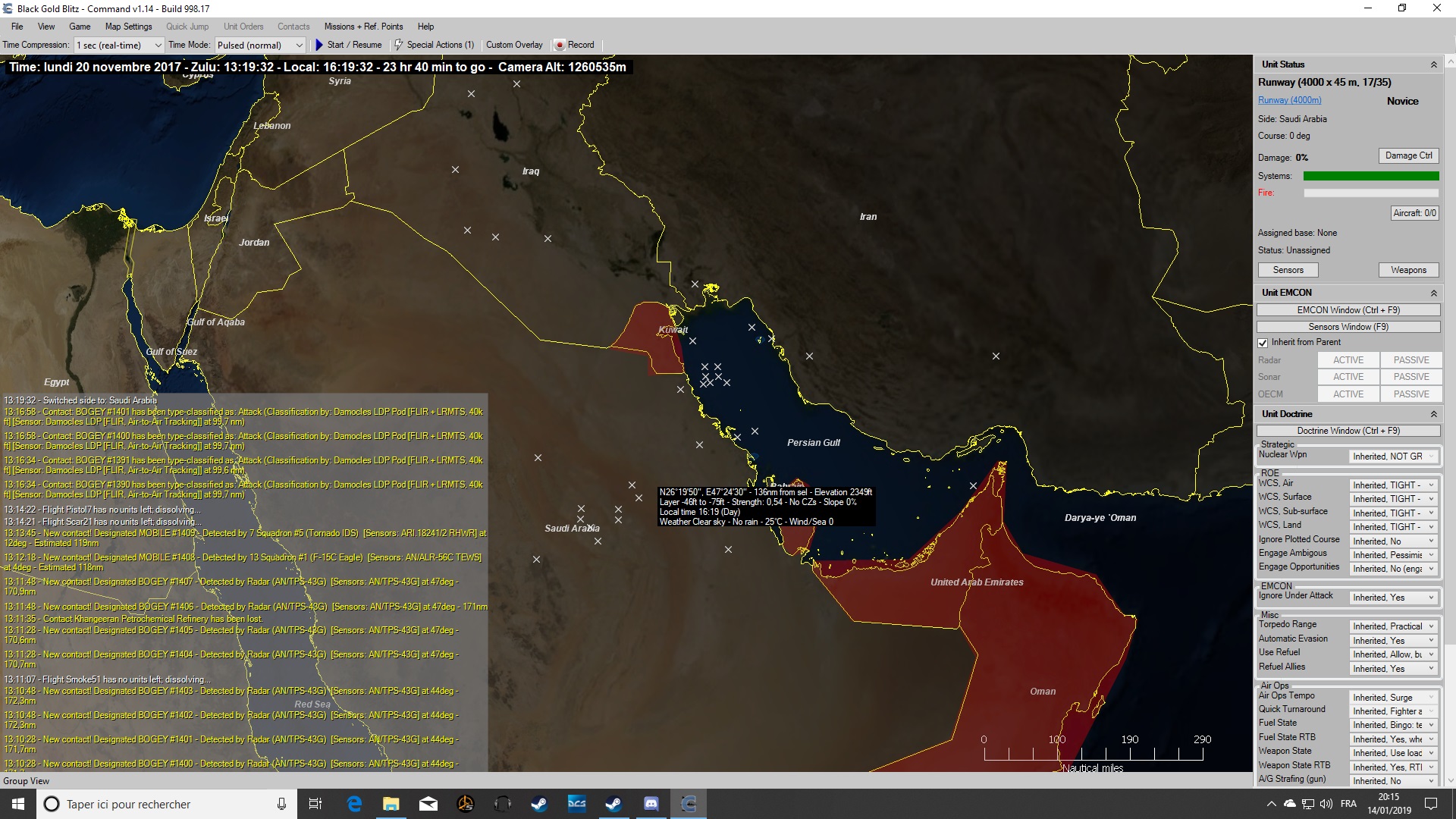
Task: Toggle Inherit from Parent checkbox
Action: click(x=1263, y=343)
